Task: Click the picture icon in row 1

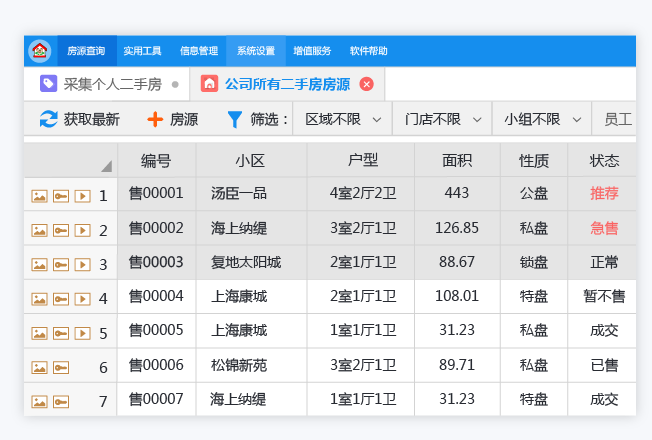Action: click(40, 195)
